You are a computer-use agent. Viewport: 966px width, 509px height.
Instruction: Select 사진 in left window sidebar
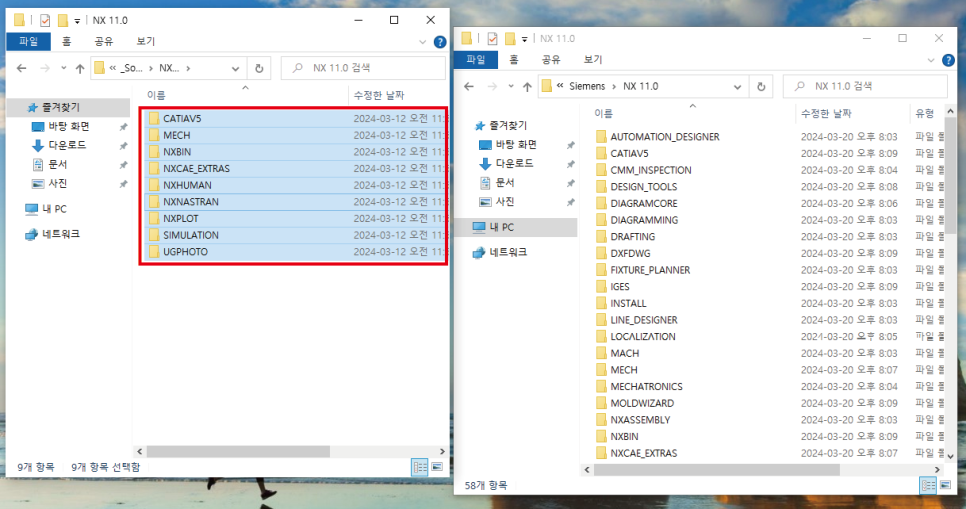(x=57, y=184)
